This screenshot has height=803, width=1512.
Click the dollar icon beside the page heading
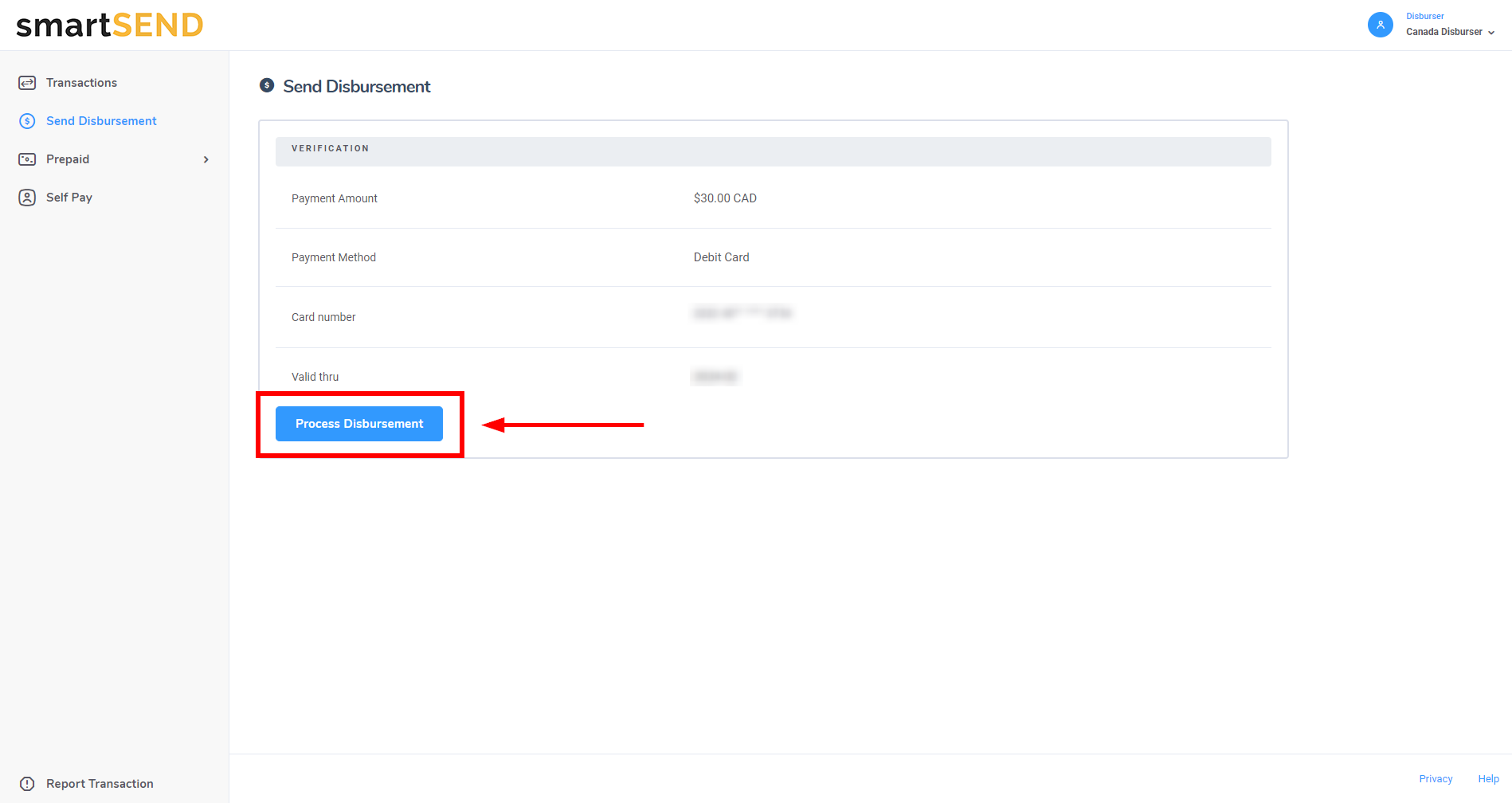click(x=267, y=85)
